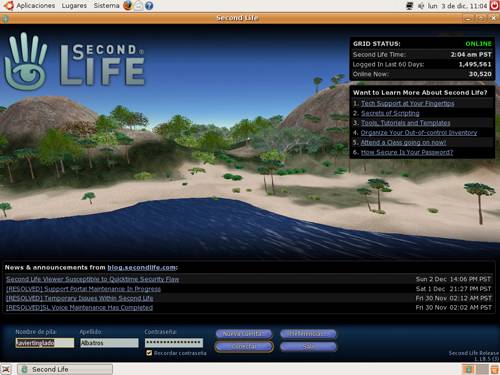This screenshot has height=375, width=500.
Task: Open the volume speaker icon
Action: [x=421, y=6]
